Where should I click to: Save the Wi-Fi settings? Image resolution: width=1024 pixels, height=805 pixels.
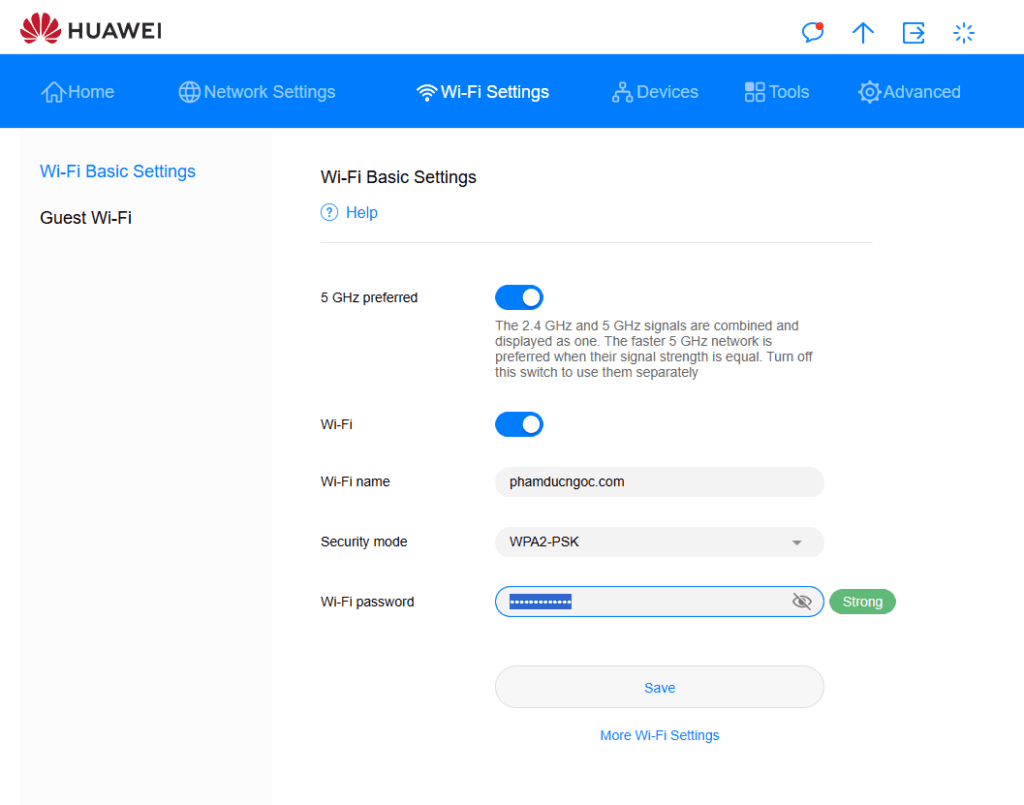click(x=660, y=687)
